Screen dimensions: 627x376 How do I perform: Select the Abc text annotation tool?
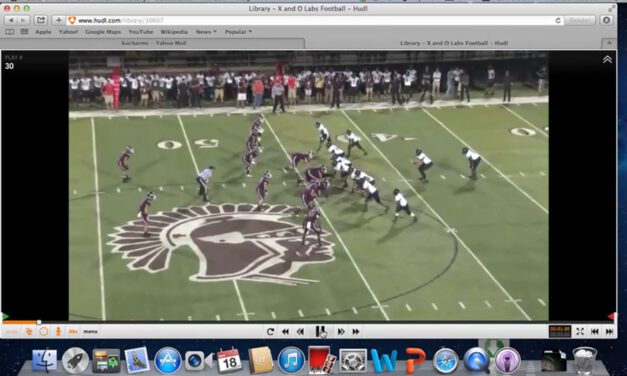point(73,332)
